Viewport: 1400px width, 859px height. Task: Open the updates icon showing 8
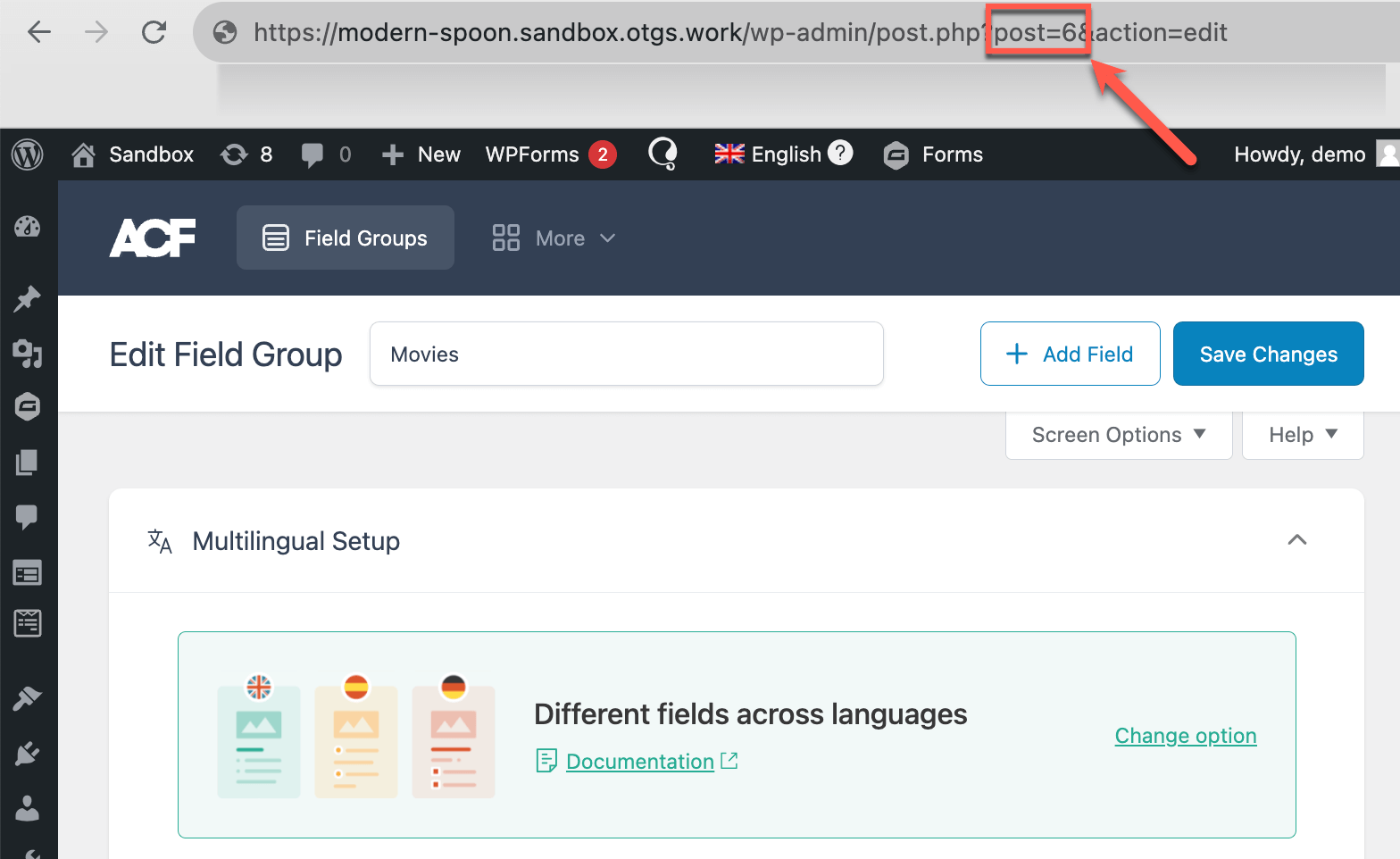246,154
